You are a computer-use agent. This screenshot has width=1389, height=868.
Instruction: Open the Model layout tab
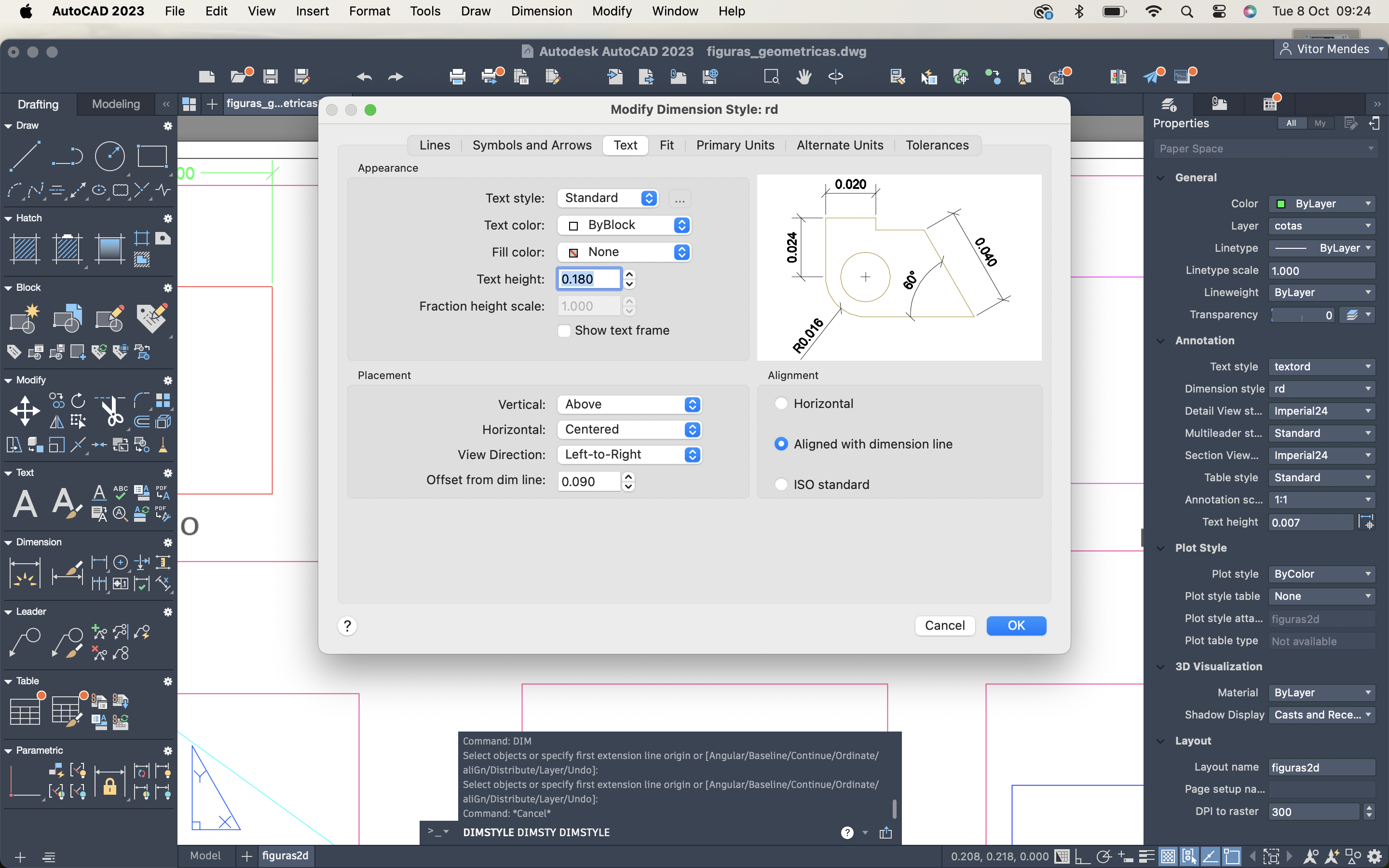205,856
